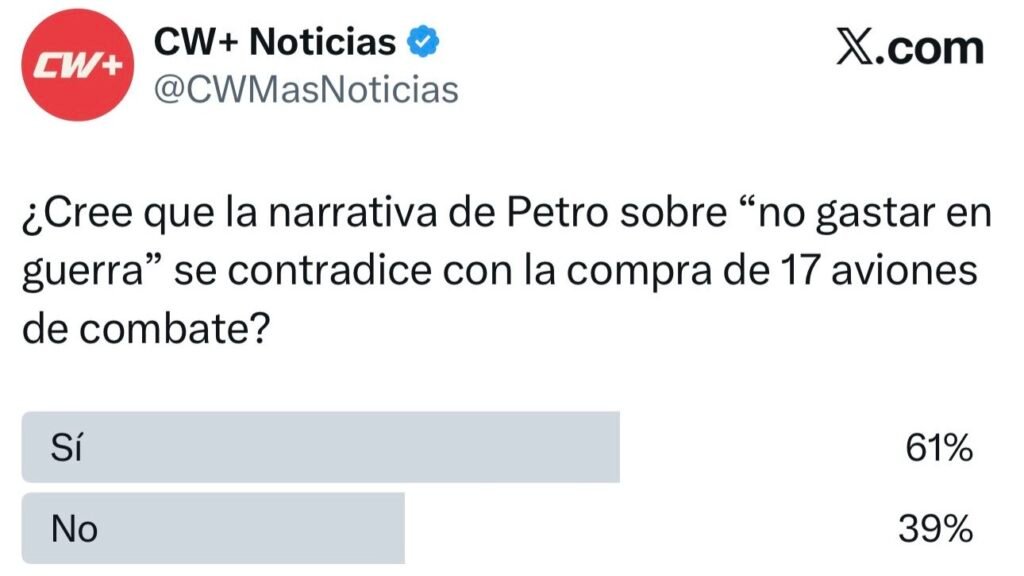
Task: Vote "No" in the poll bar
Action: (213, 527)
